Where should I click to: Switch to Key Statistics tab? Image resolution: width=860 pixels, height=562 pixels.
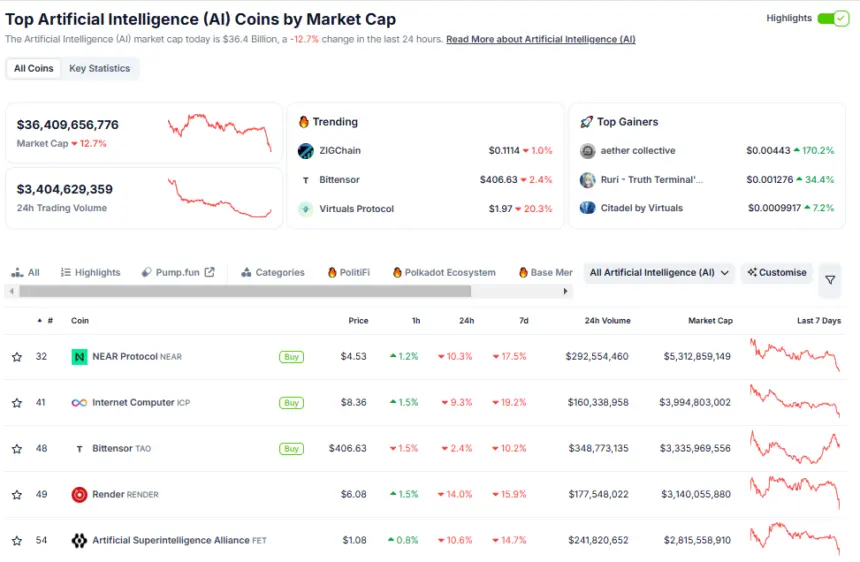(x=99, y=68)
